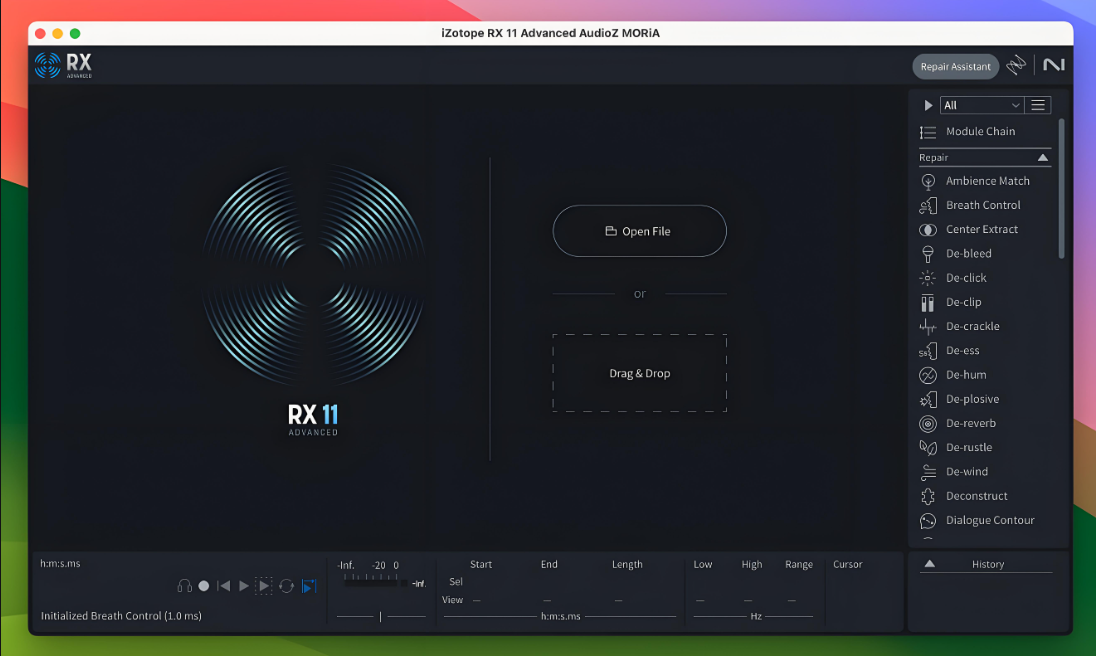Toggle input monitoring with the headphones icon
This screenshot has height=656, width=1096.
[x=185, y=586]
